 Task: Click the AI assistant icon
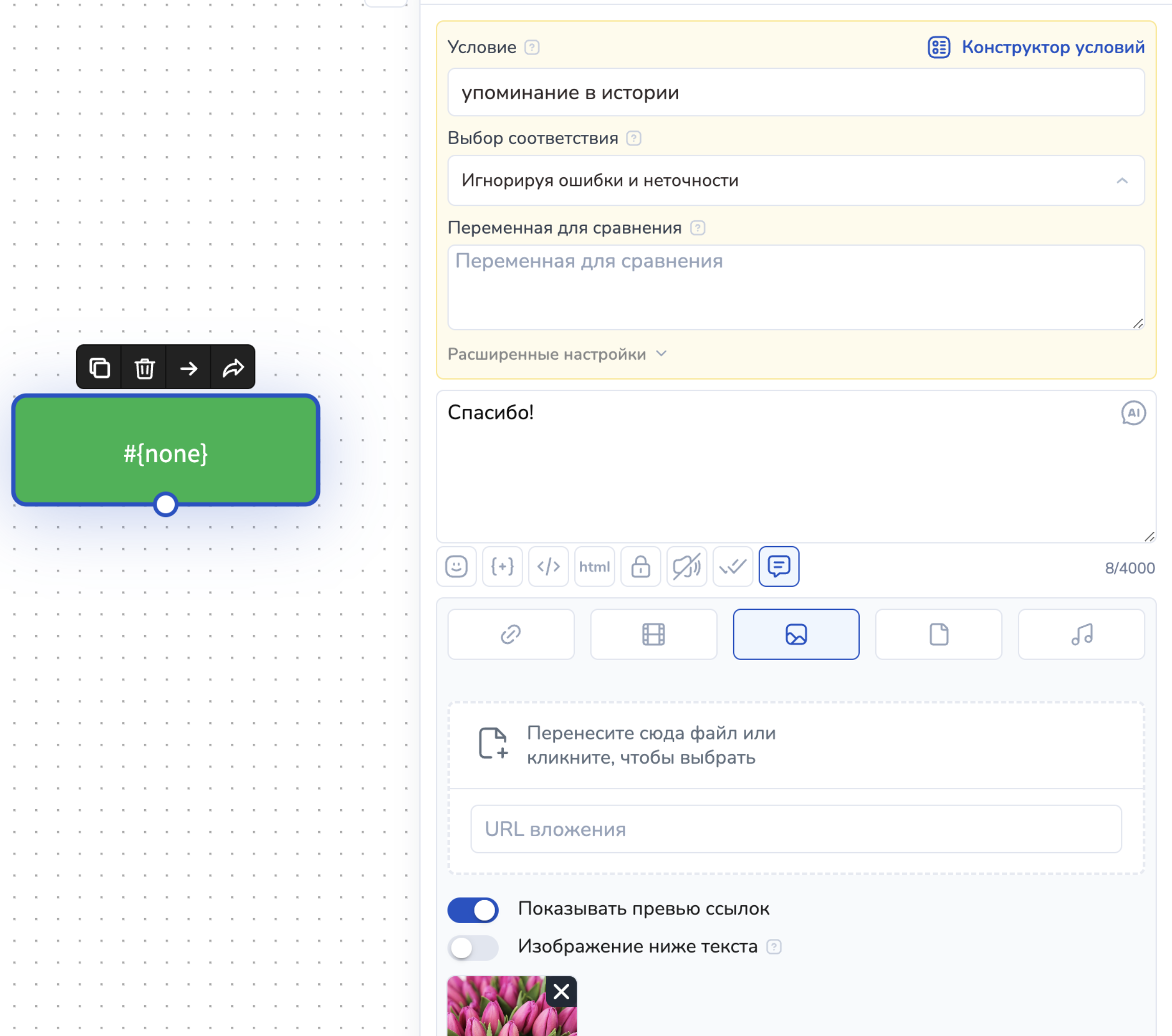(1133, 413)
